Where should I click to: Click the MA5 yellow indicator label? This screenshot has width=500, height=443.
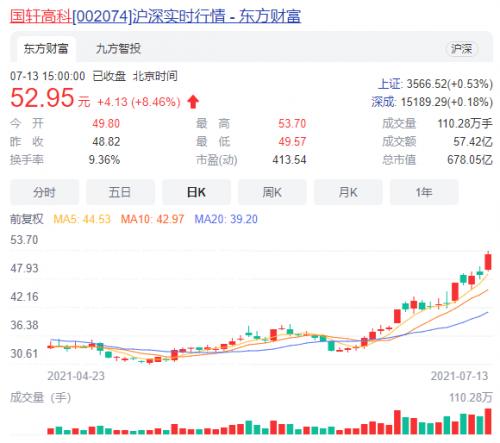pyautogui.click(x=82, y=219)
